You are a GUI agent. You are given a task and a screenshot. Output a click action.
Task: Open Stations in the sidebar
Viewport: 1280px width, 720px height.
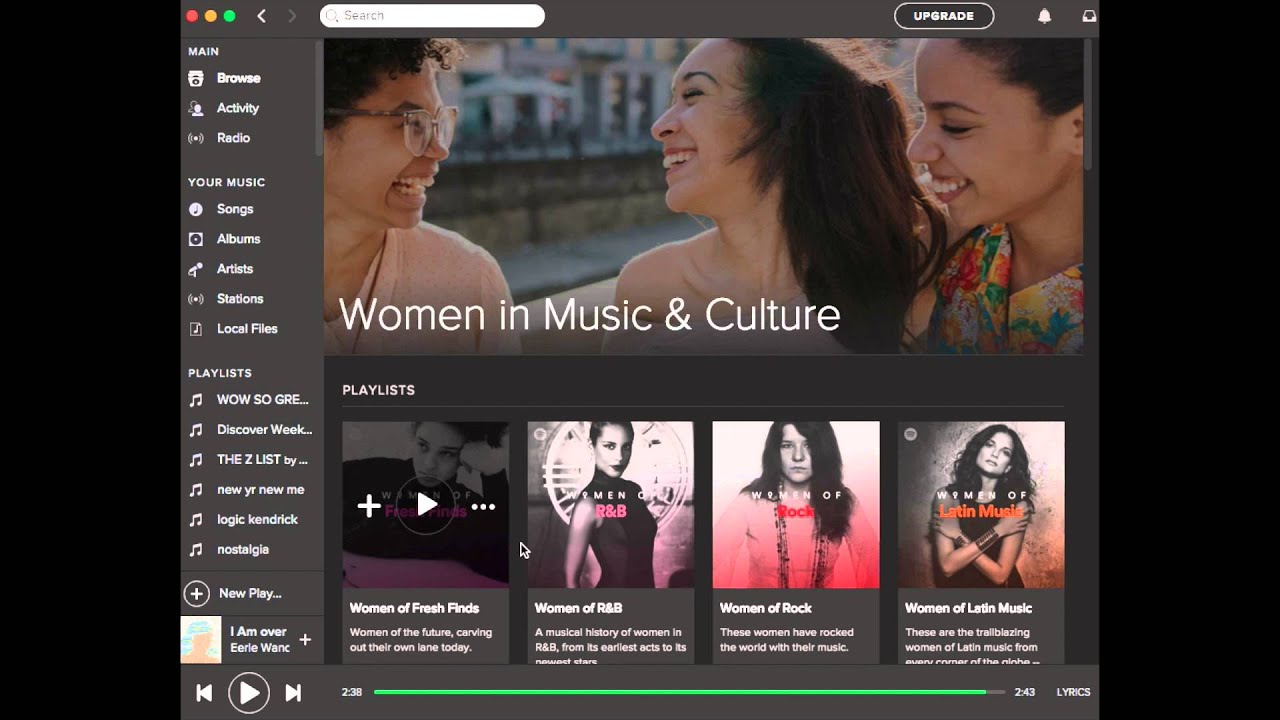pos(240,299)
